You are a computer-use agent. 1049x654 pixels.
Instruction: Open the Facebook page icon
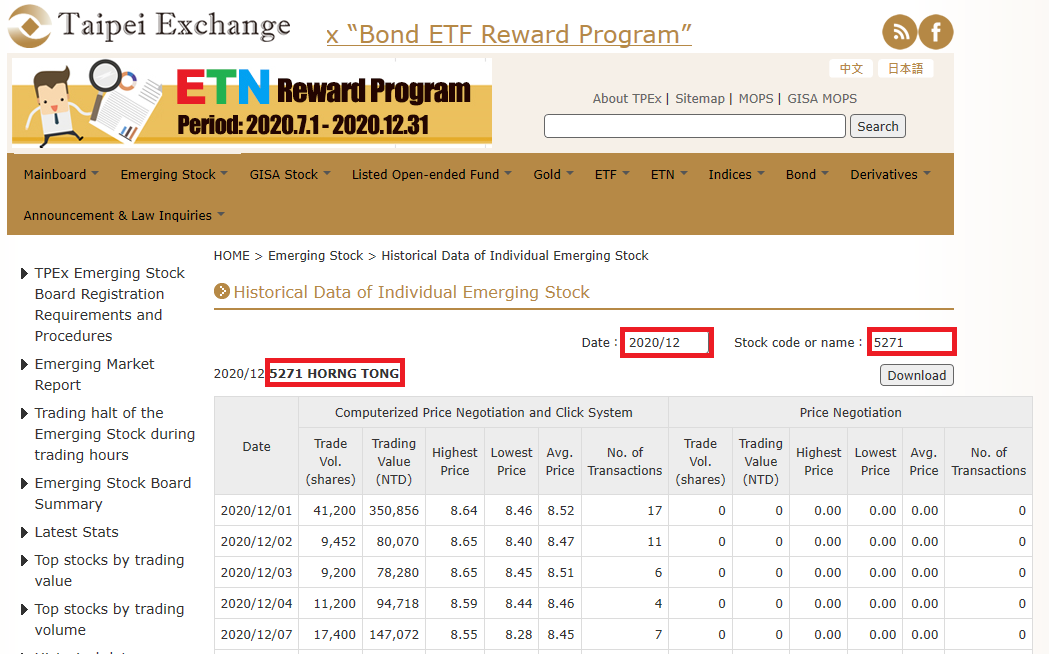(x=936, y=33)
